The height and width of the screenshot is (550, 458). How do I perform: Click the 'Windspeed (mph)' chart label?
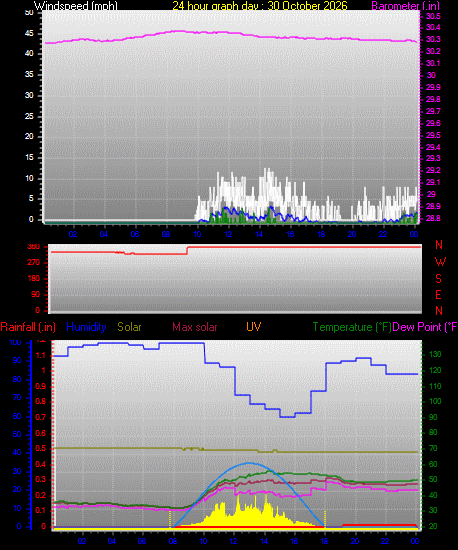76,5
